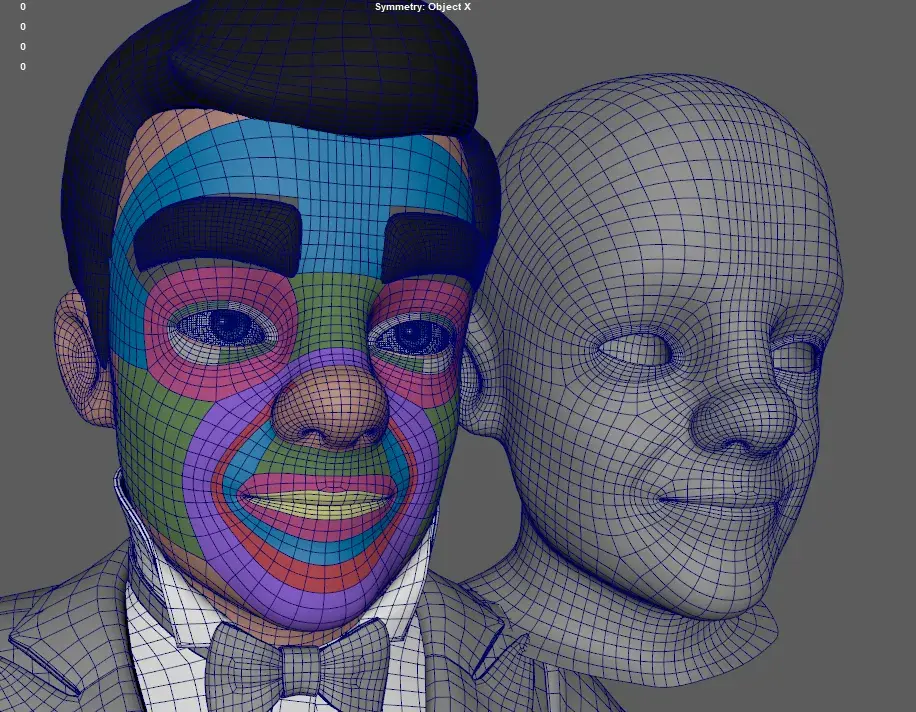Click the topmost "0" HUD counter value

pos(23,7)
